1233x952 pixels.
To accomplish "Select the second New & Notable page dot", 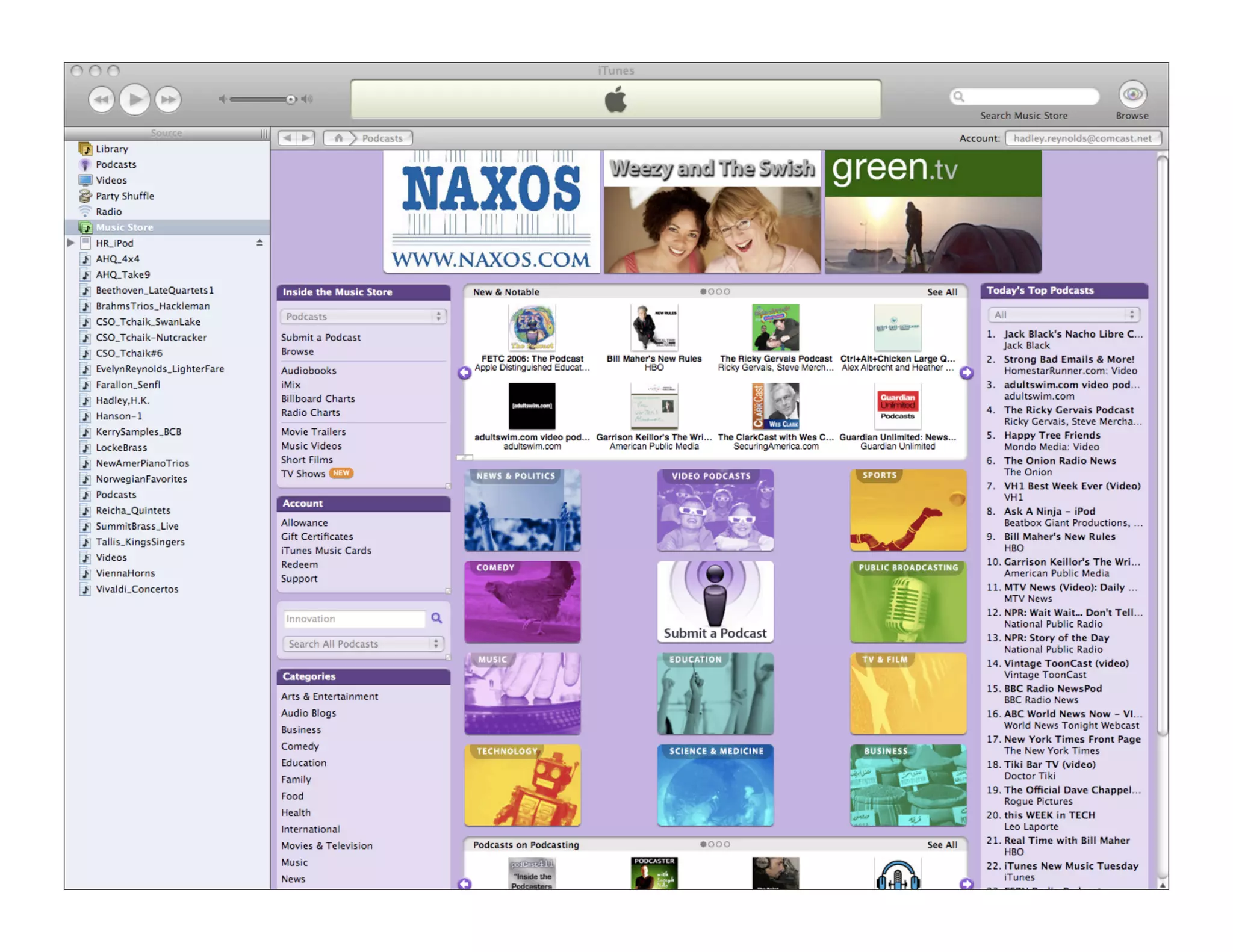I will (x=711, y=292).
